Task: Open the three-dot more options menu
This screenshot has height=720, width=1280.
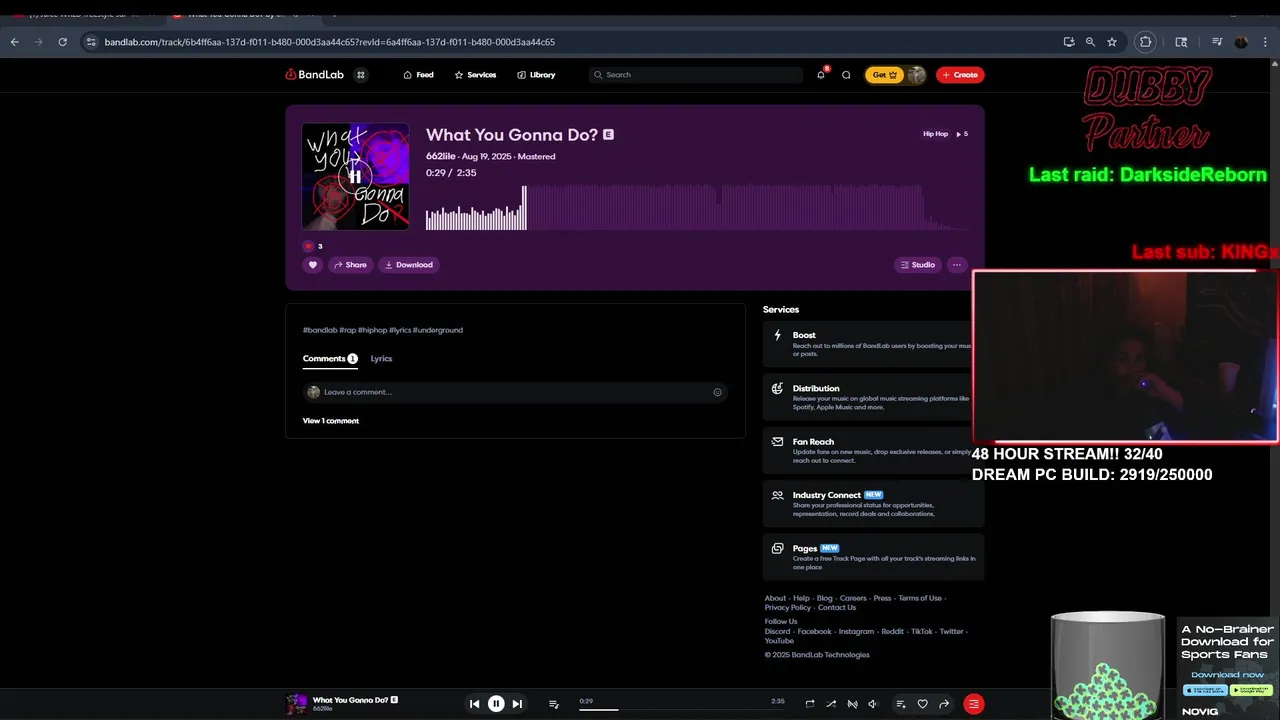Action: click(957, 265)
